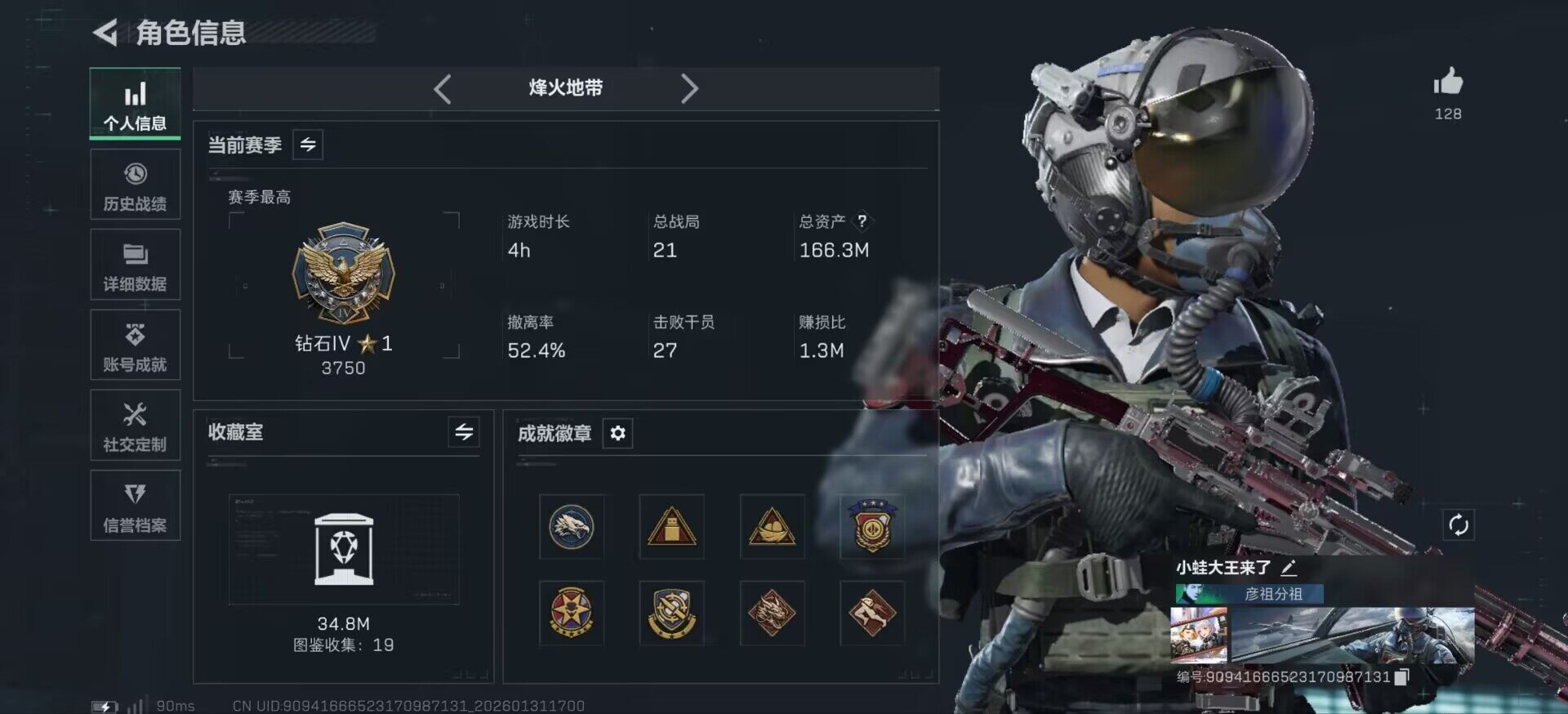Click the eagle head achievement badge
The height and width of the screenshot is (714, 1568).
point(571,527)
